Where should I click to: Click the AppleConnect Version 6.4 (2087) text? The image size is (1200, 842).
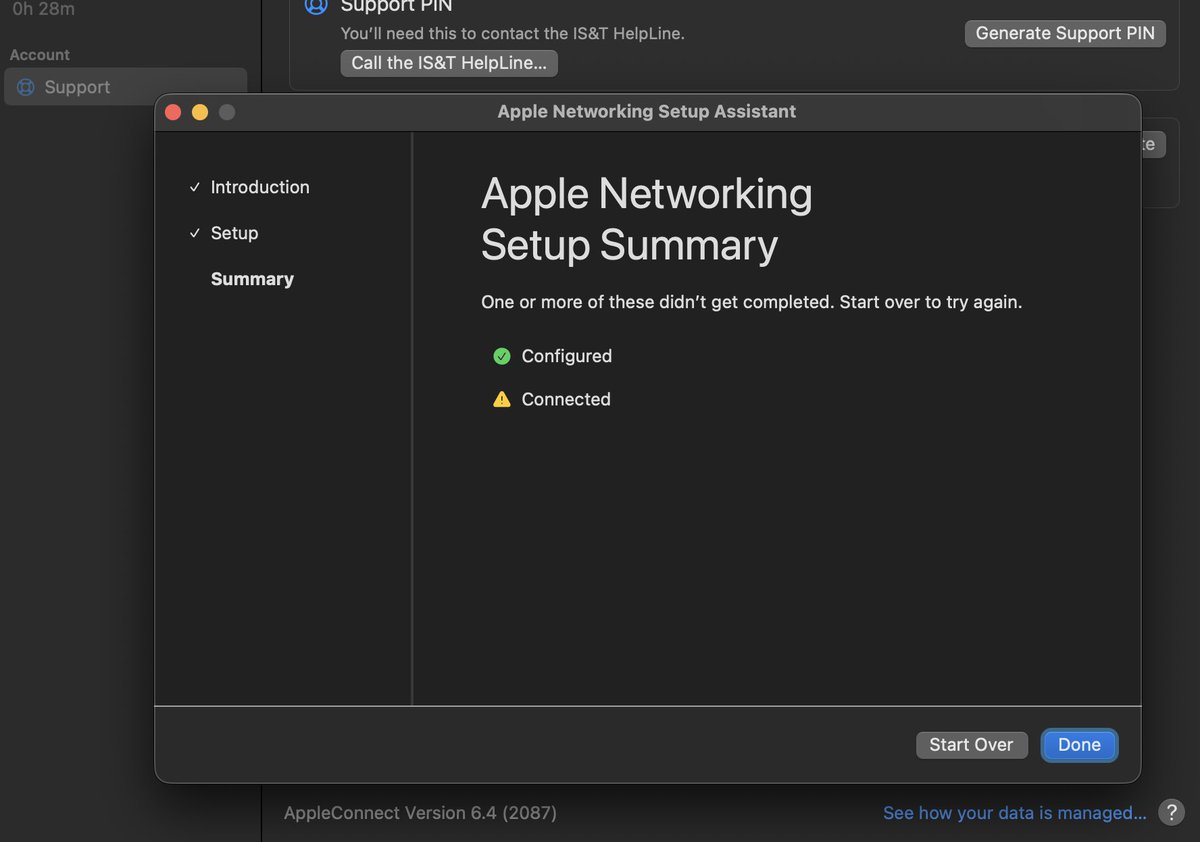click(420, 813)
